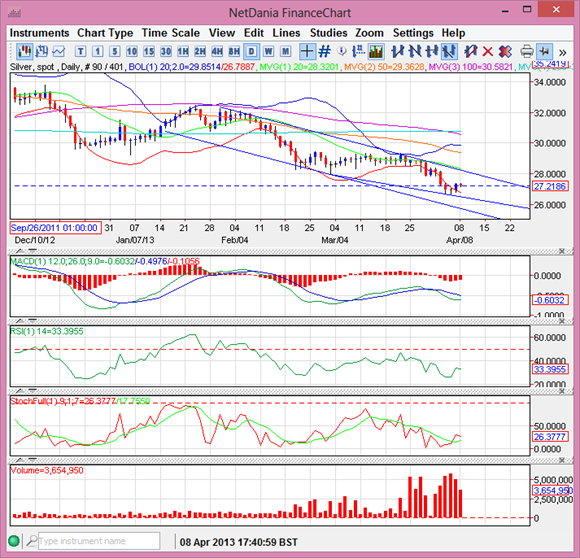The image size is (580, 558).
Task: Toggle the volume bars icon
Action: [x=376, y=51]
